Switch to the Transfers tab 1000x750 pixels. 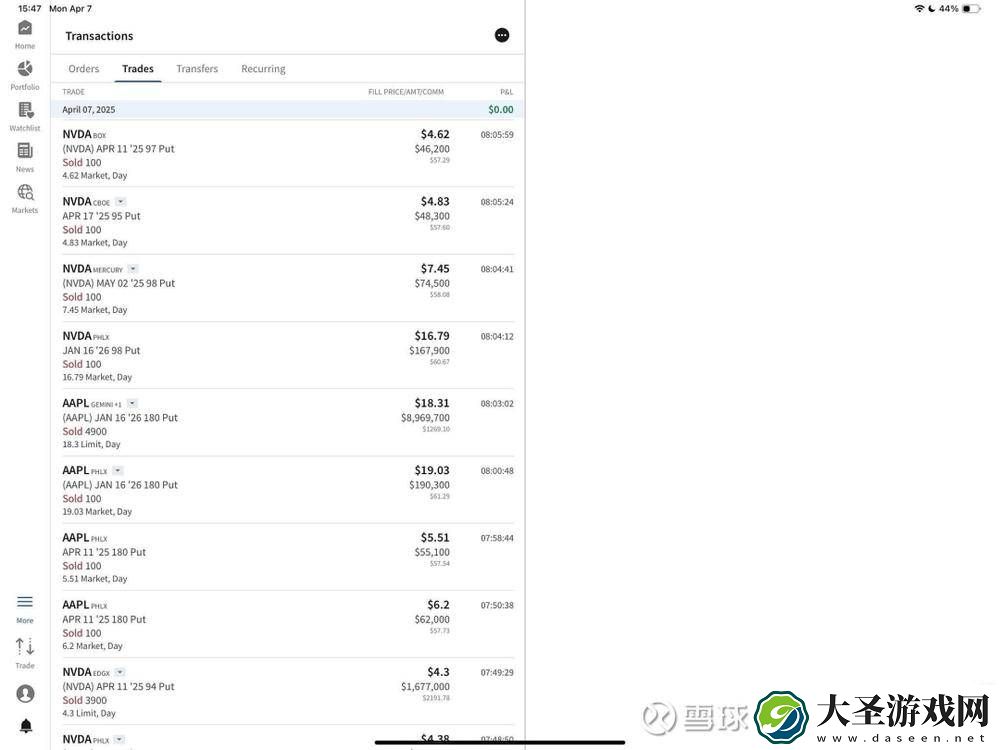197,68
